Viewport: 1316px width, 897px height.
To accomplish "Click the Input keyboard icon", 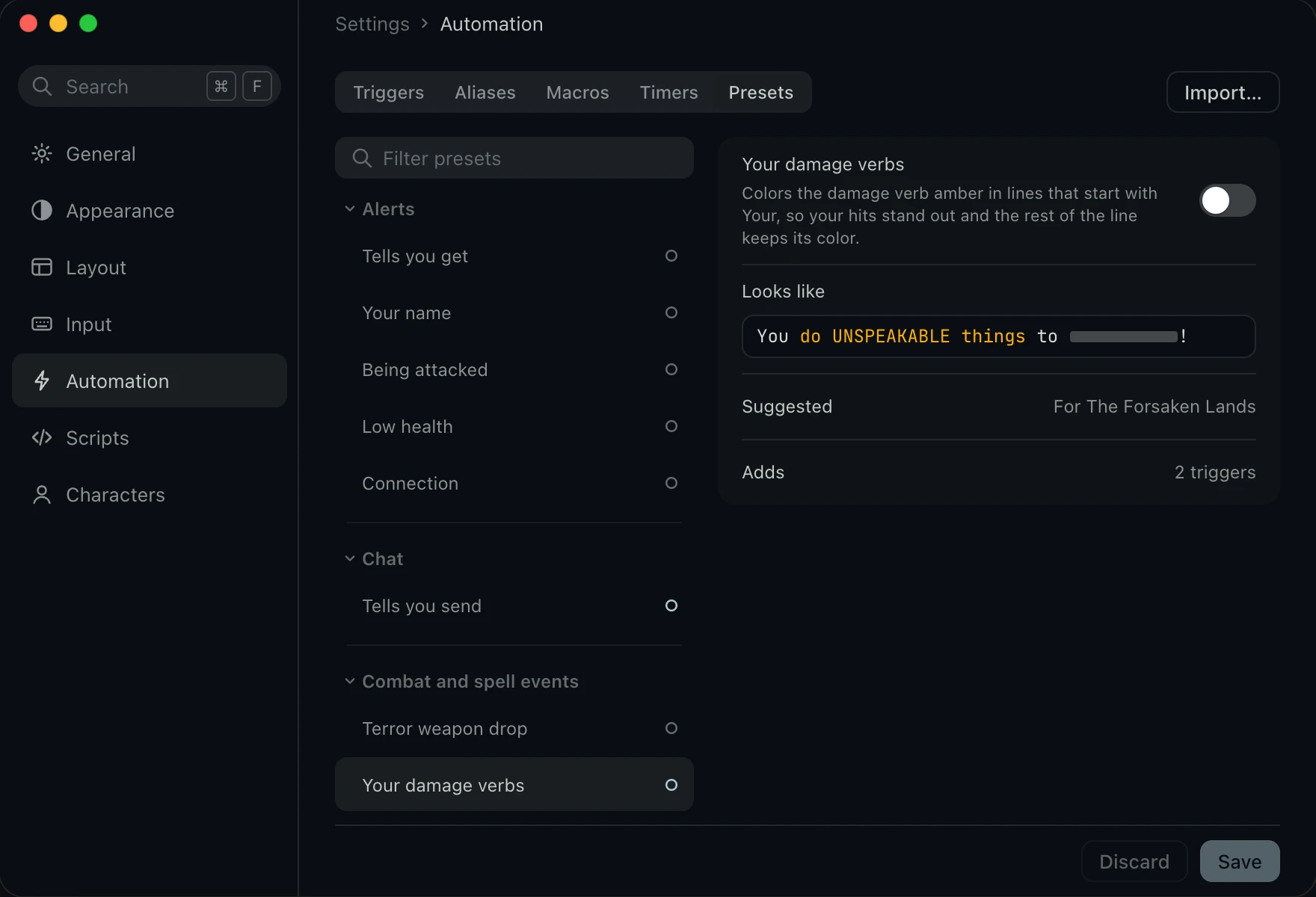I will 42,324.
